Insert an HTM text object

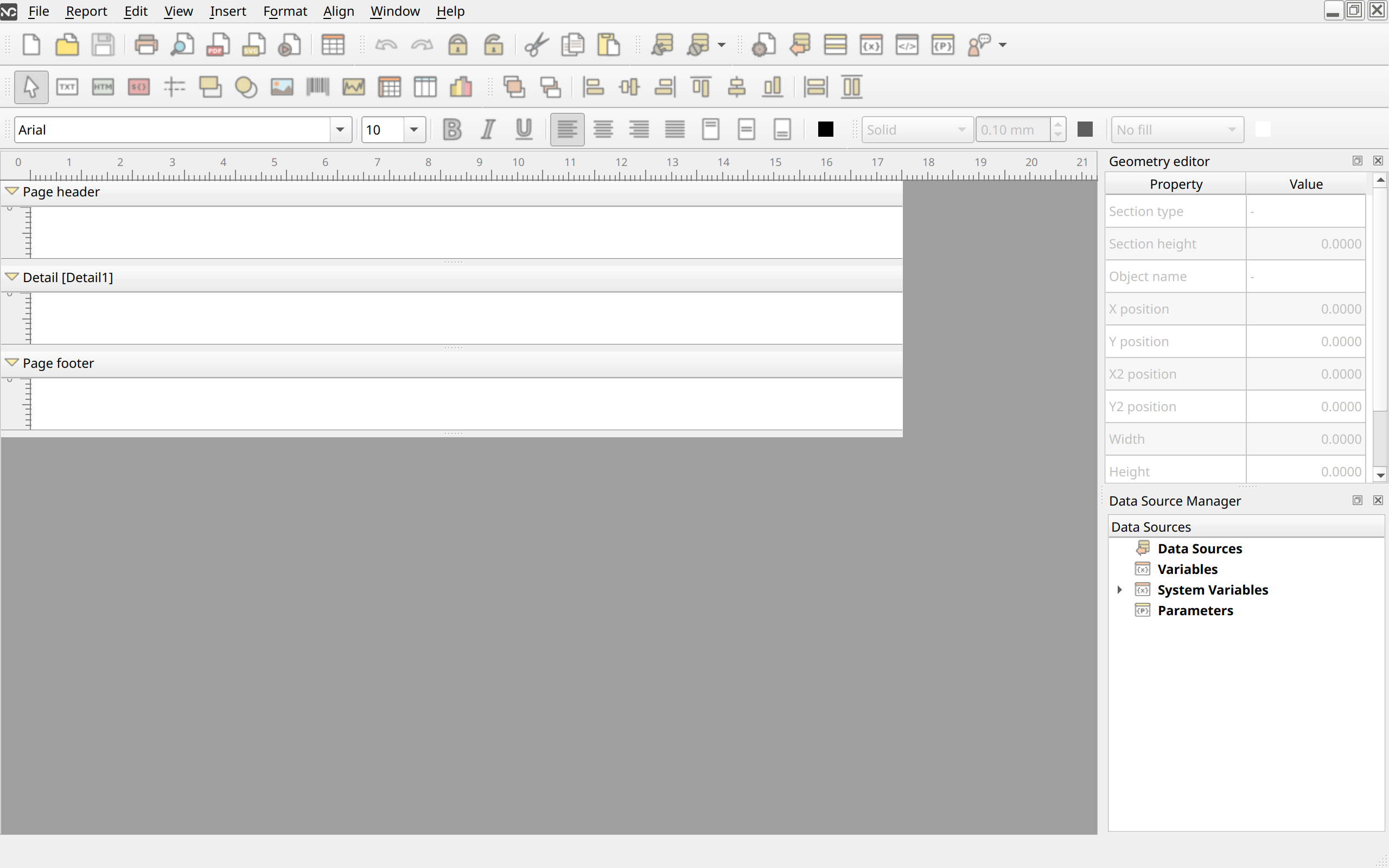pyautogui.click(x=103, y=87)
